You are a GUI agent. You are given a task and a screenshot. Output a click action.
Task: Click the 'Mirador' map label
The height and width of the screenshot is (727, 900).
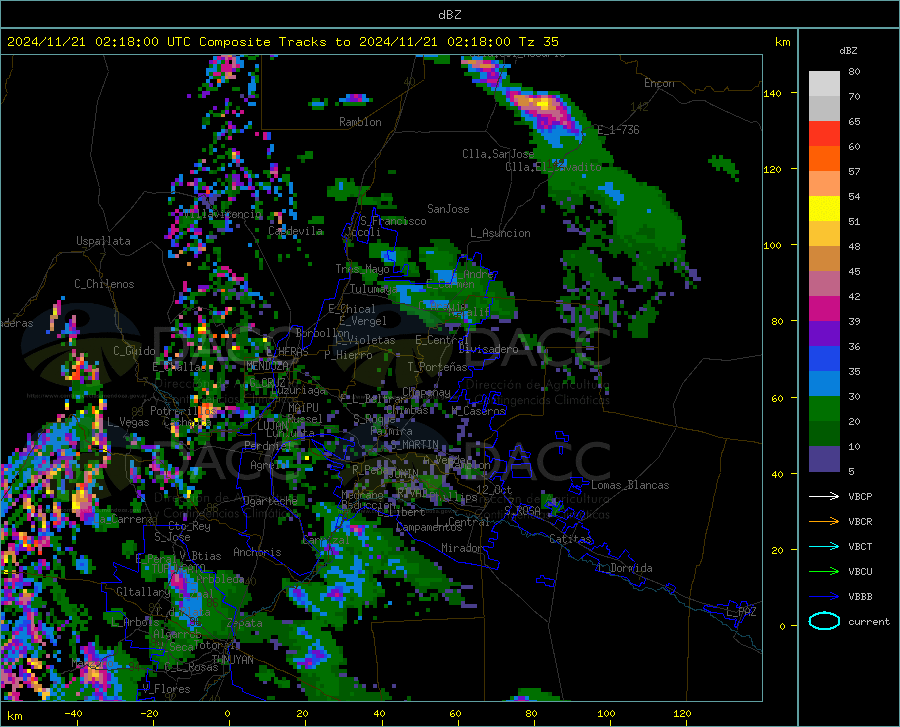[x=461, y=548]
